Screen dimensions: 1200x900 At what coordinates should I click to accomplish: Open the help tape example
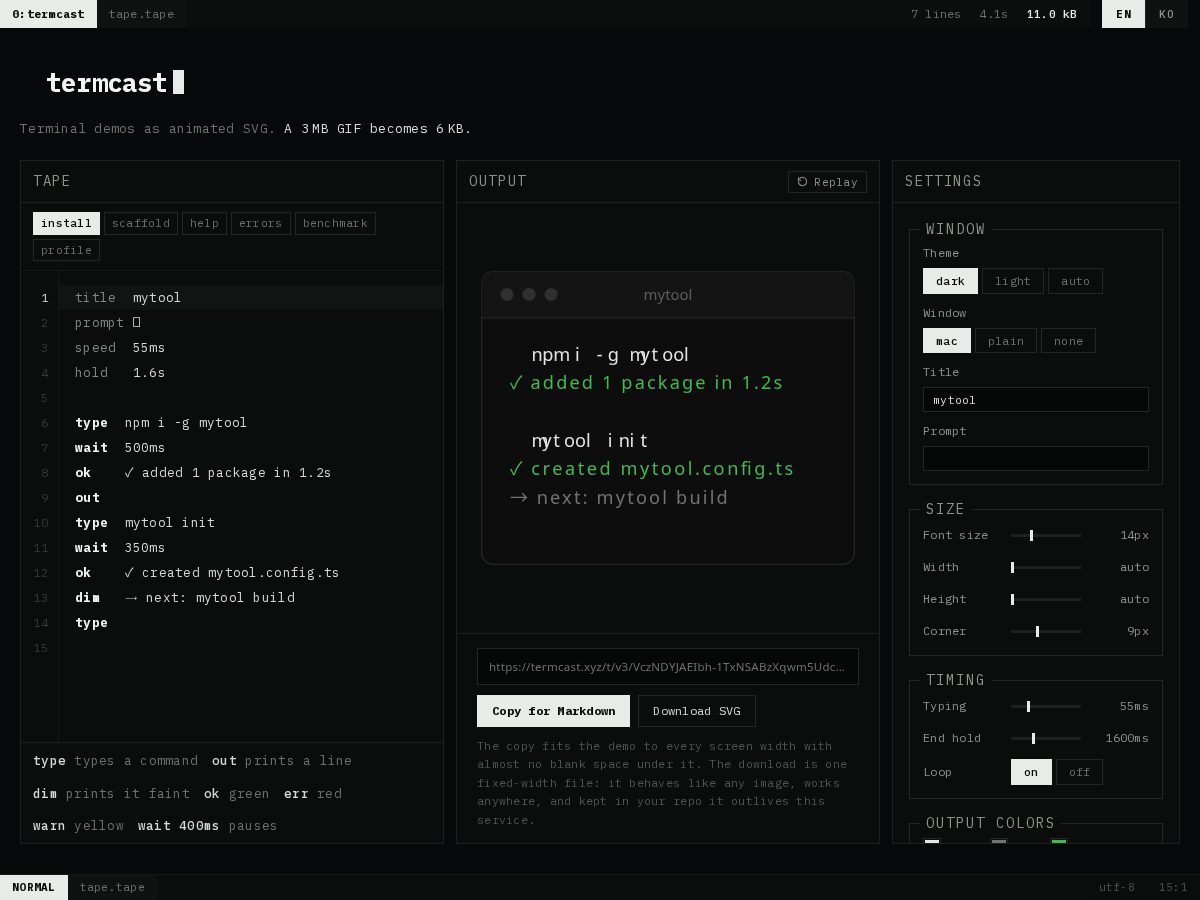(204, 223)
